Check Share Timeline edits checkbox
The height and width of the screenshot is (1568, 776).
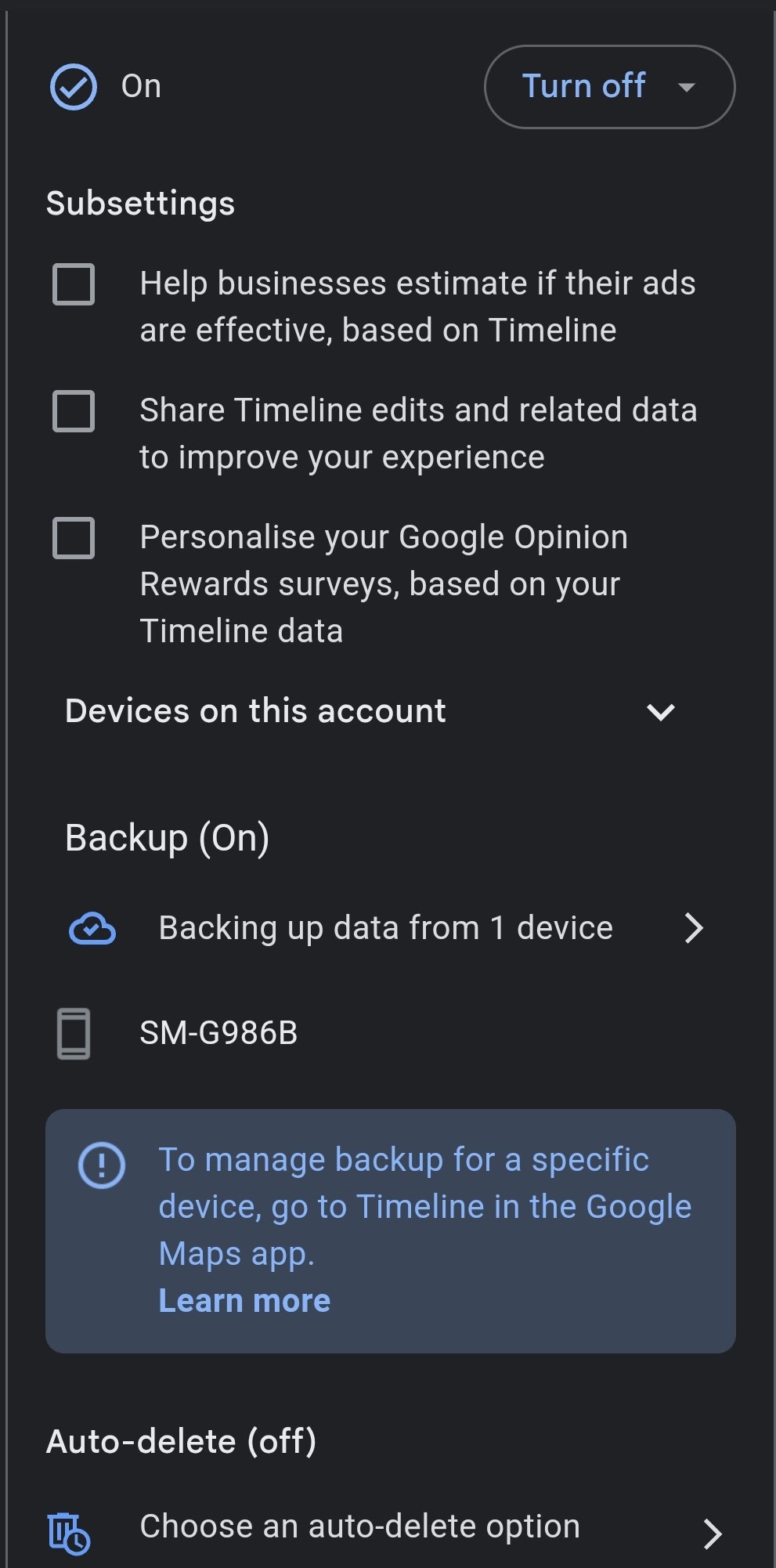tap(74, 411)
